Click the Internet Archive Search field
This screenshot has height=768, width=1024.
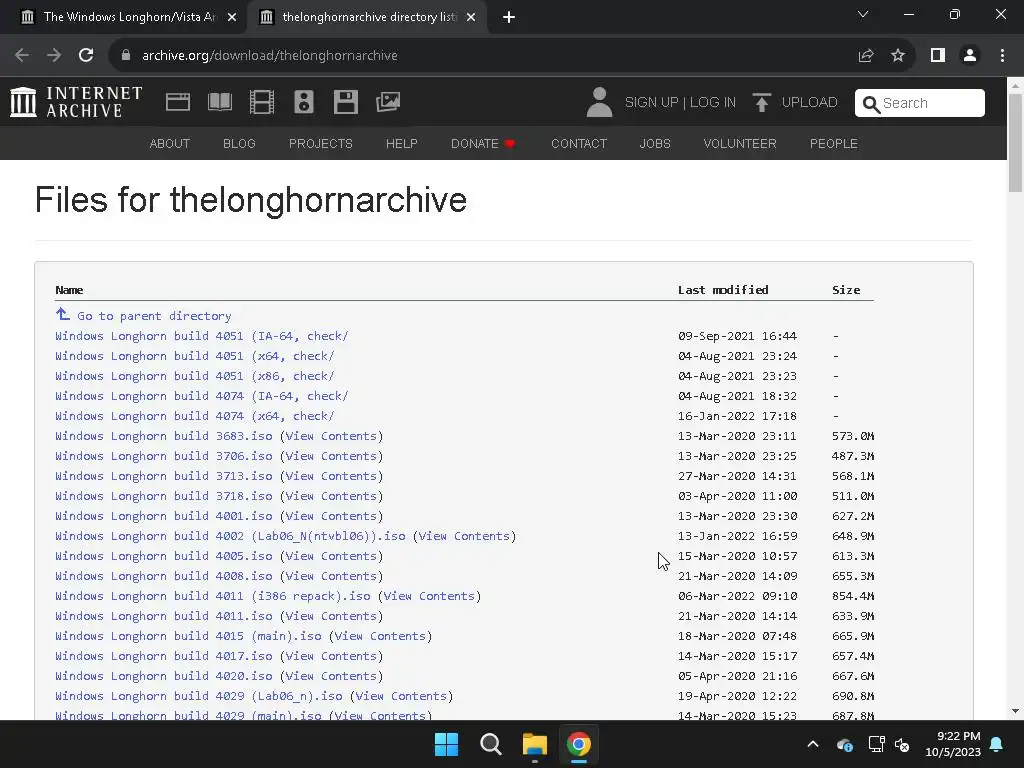click(x=920, y=103)
